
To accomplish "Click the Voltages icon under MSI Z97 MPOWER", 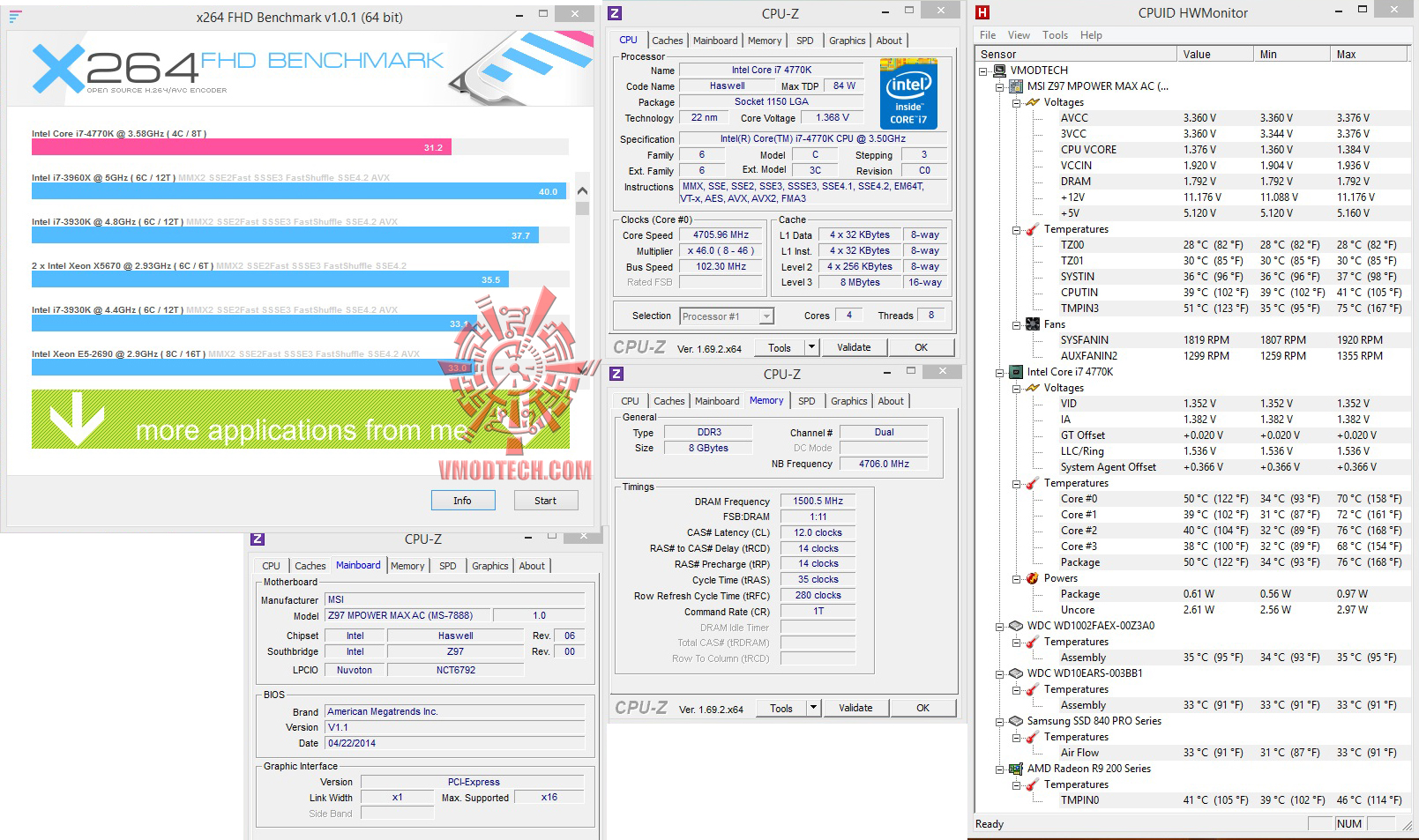I will [1032, 102].
